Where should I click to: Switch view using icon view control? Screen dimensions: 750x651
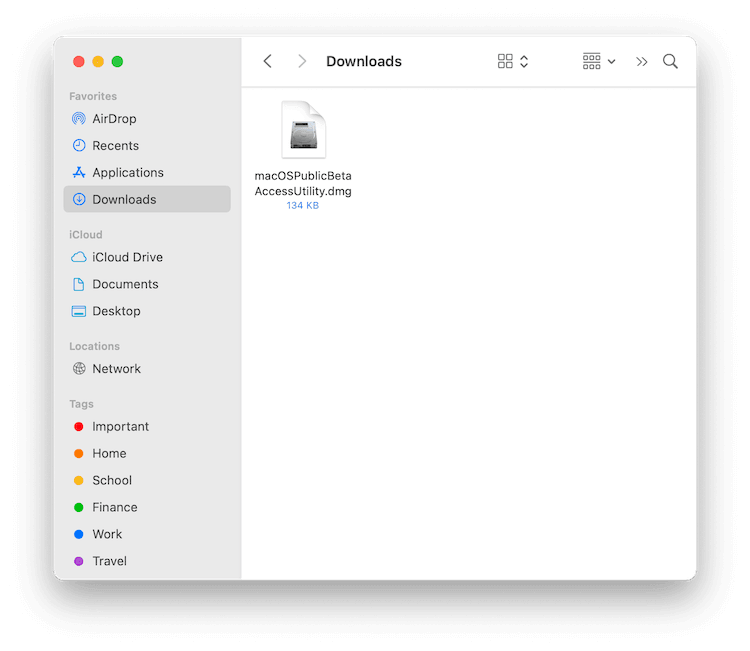coord(512,62)
